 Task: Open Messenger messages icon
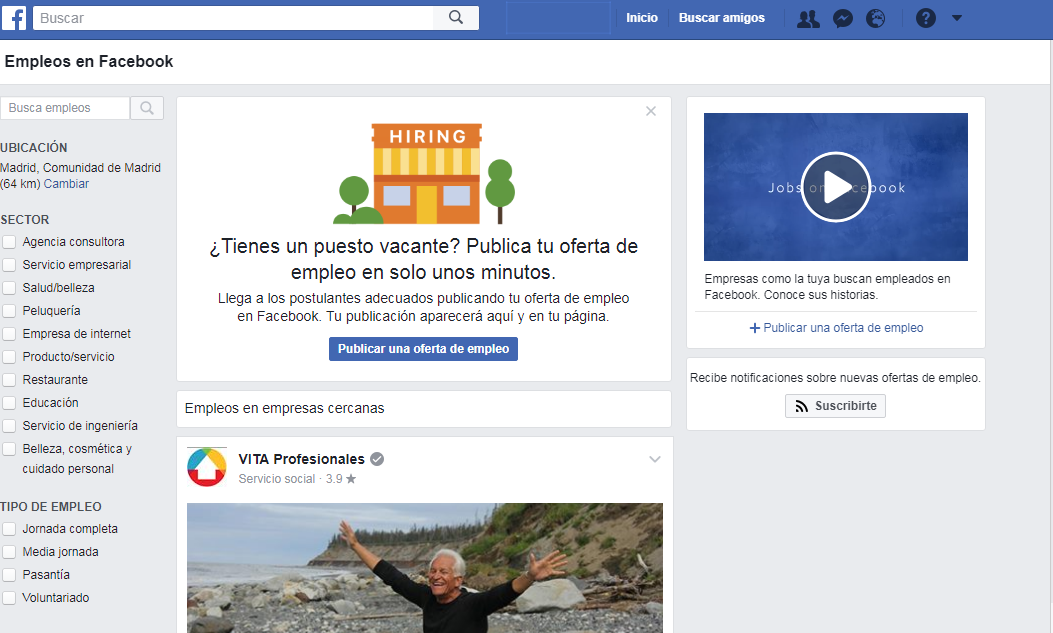tap(843, 18)
